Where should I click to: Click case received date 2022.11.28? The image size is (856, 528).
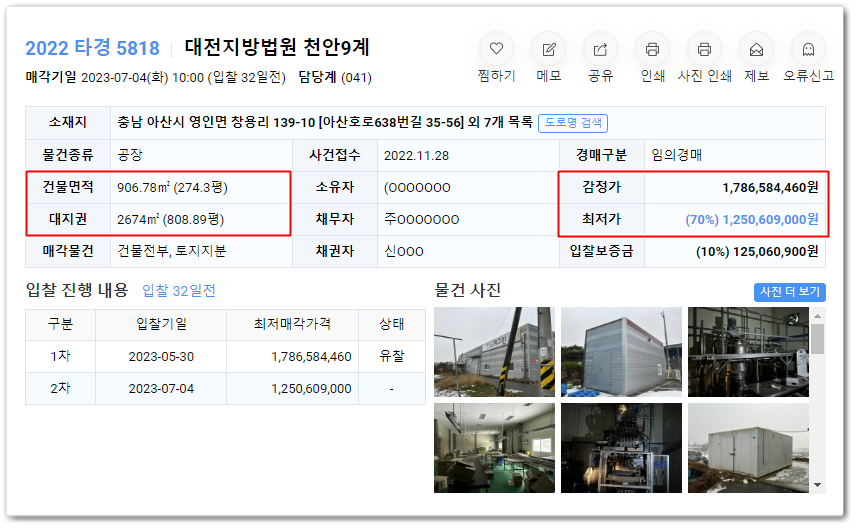tap(416, 156)
